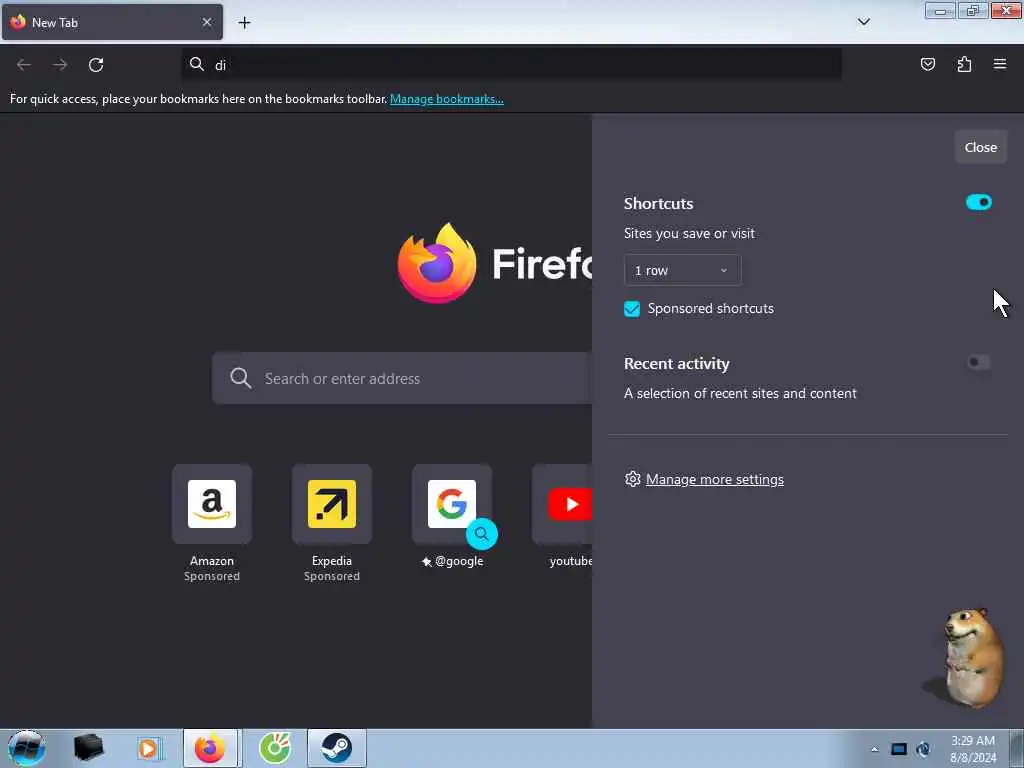The width and height of the screenshot is (1024, 768).
Task: Click the monitor tray icon
Action: [899, 749]
